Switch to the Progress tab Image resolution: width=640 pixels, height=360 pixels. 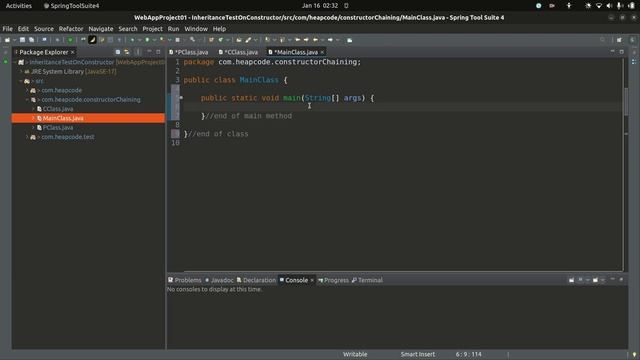click(x=333, y=280)
